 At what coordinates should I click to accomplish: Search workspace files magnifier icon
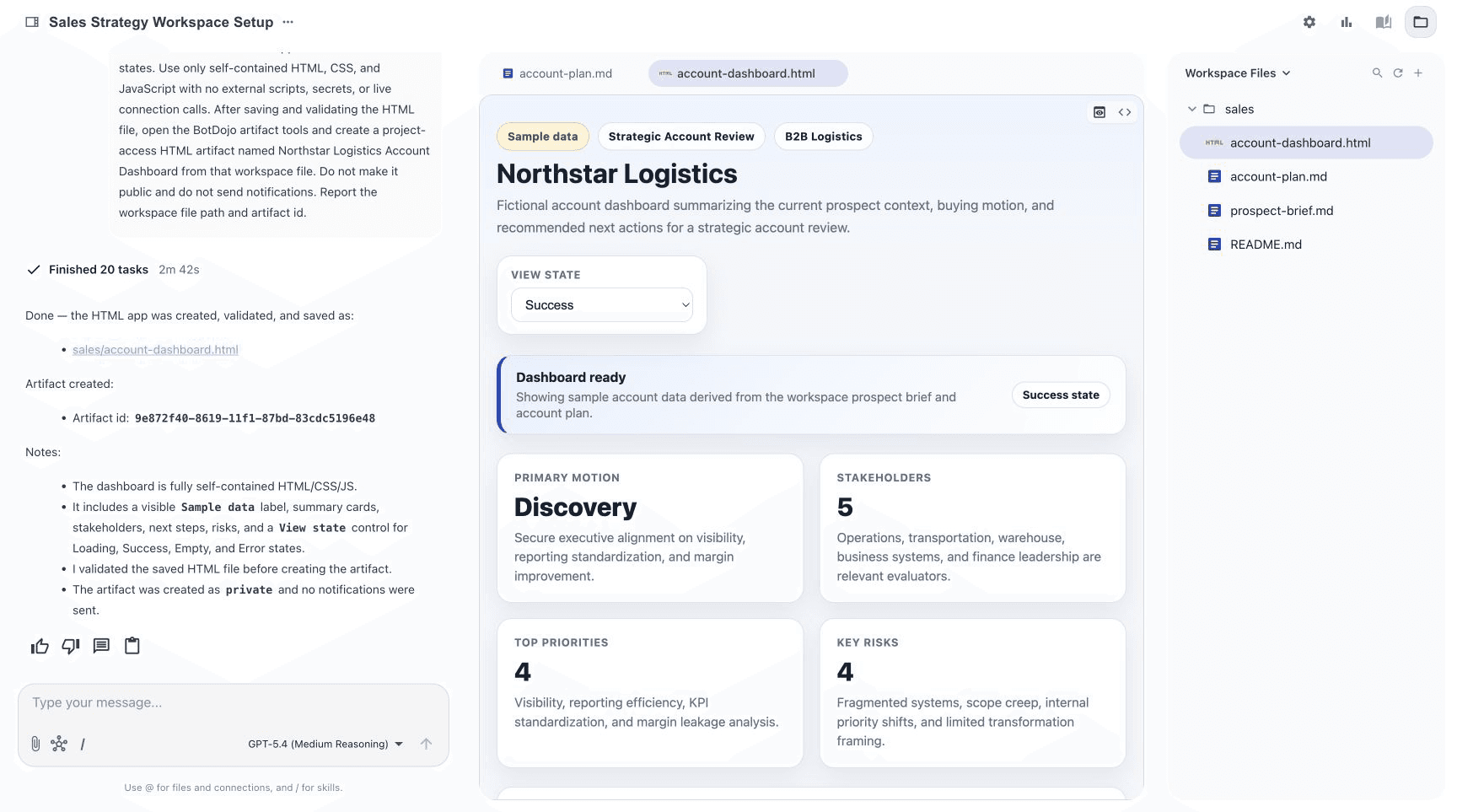[x=1378, y=73]
